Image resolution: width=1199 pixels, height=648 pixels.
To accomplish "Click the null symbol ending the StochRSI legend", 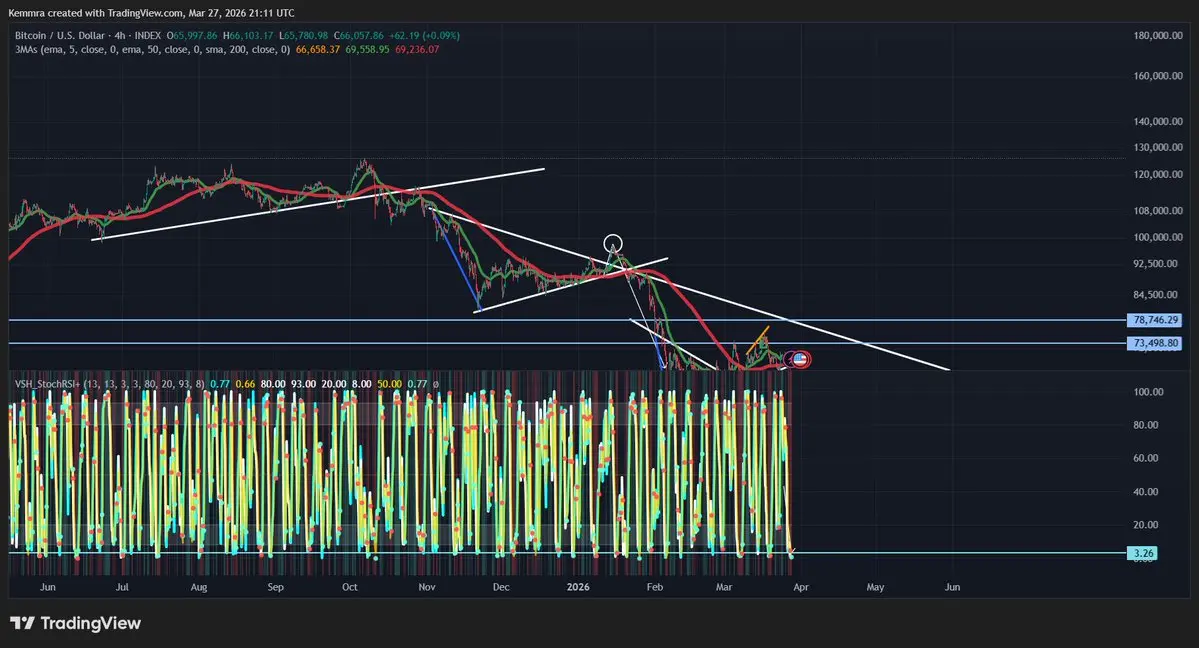I will 436,384.
